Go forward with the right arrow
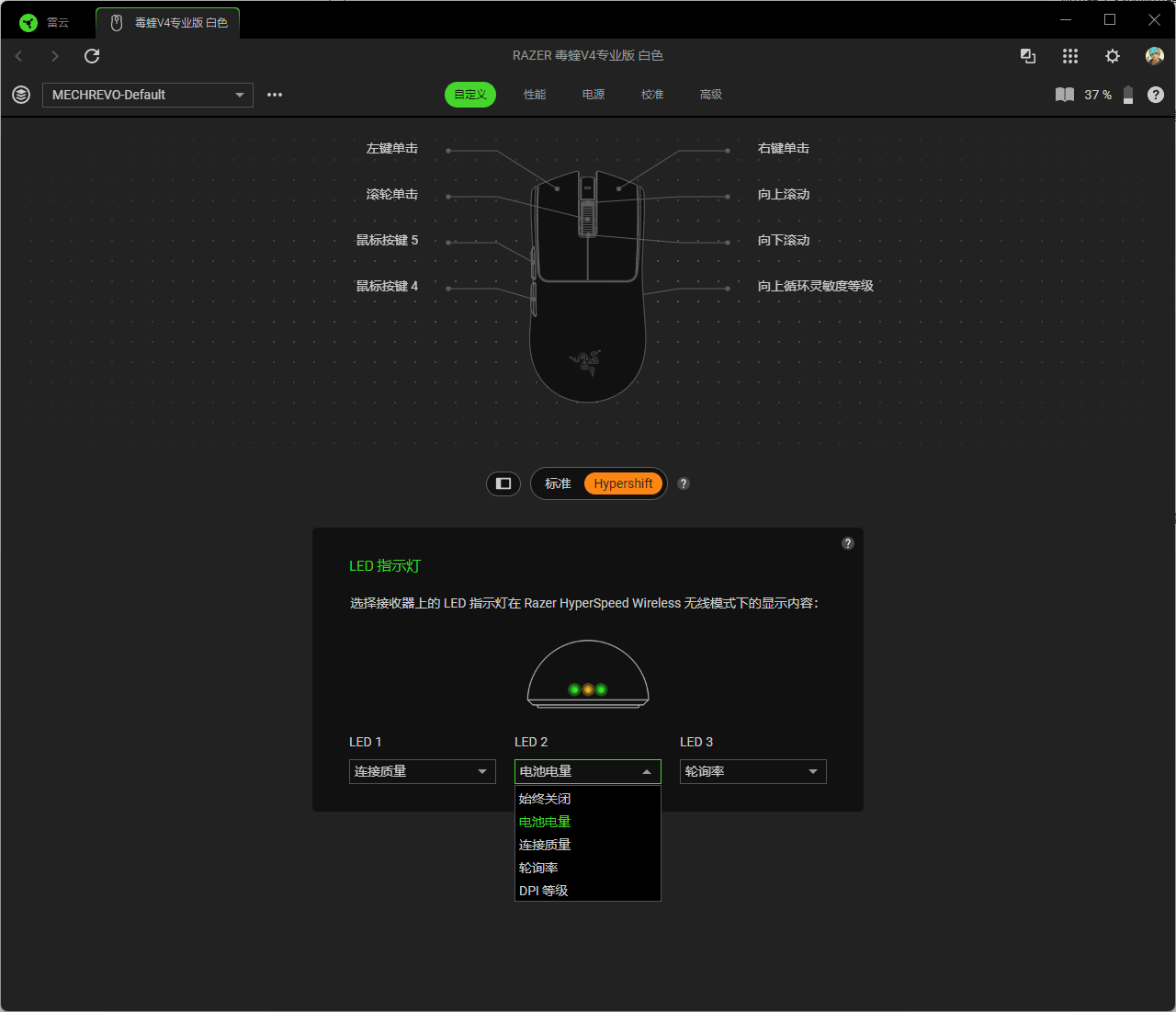This screenshot has width=1176, height=1012. tap(55, 56)
